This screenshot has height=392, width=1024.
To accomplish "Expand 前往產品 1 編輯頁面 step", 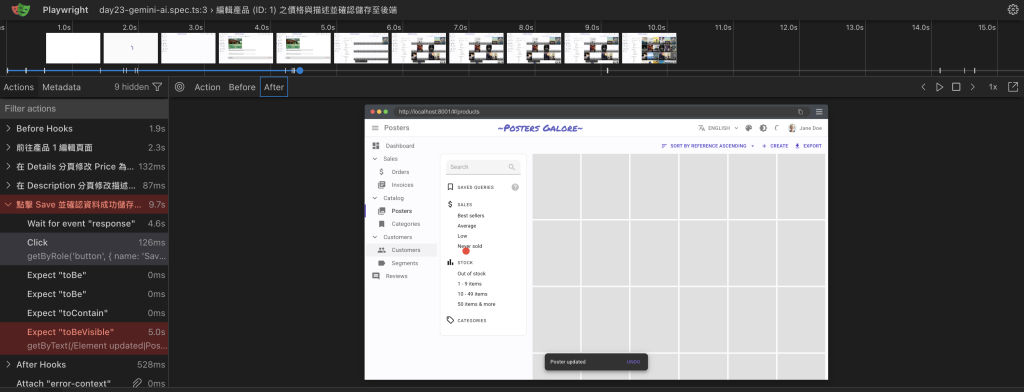I will pyautogui.click(x=8, y=148).
